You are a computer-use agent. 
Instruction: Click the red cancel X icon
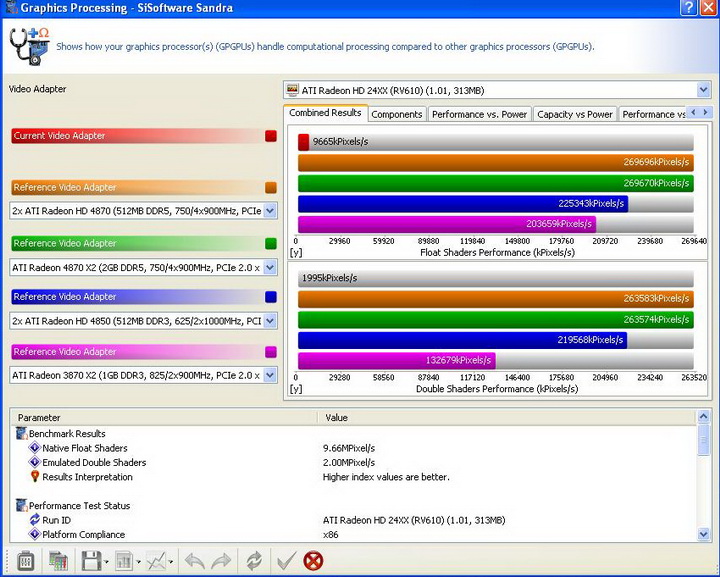click(x=313, y=561)
